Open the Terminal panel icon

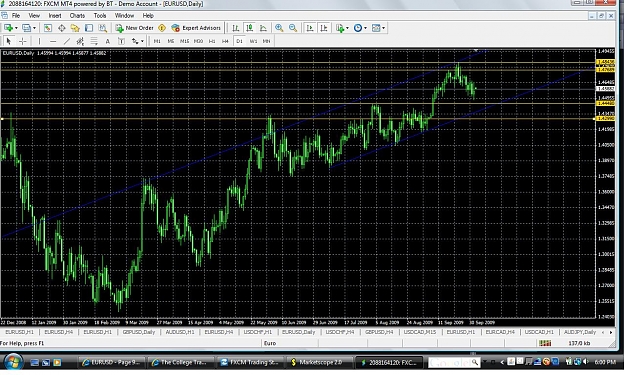[89, 28]
